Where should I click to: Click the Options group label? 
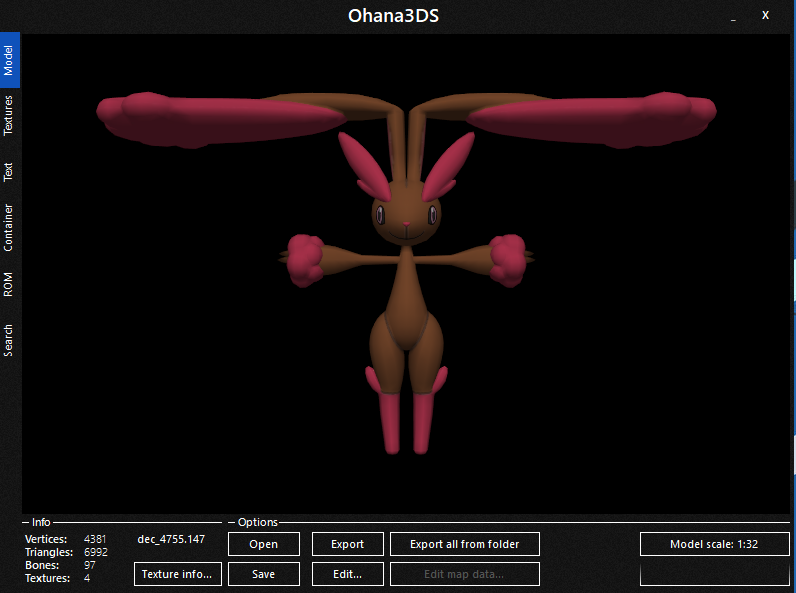point(258,522)
